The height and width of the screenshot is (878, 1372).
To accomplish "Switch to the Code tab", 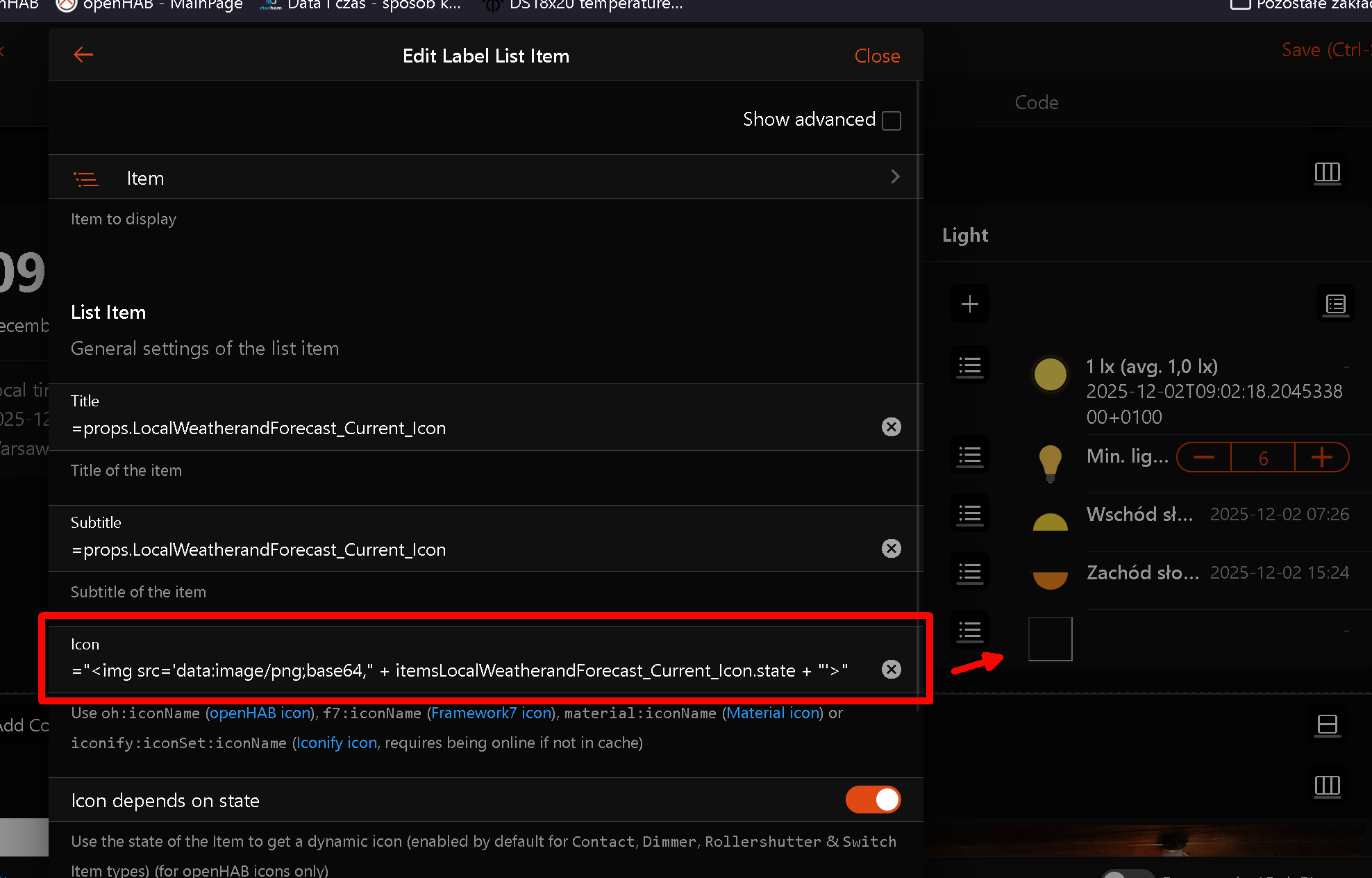I will (1036, 103).
